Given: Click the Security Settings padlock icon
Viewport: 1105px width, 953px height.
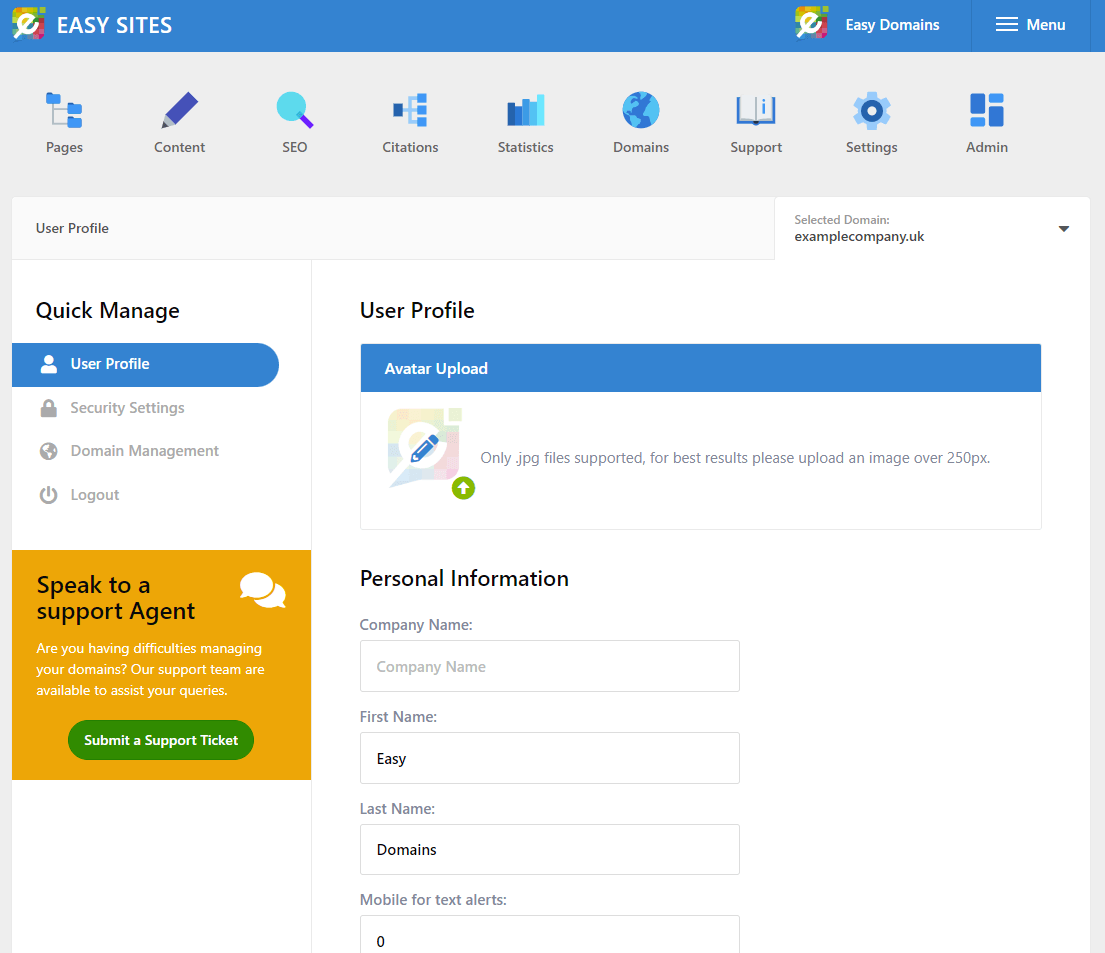Looking at the screenshot, I should (49, 408).
